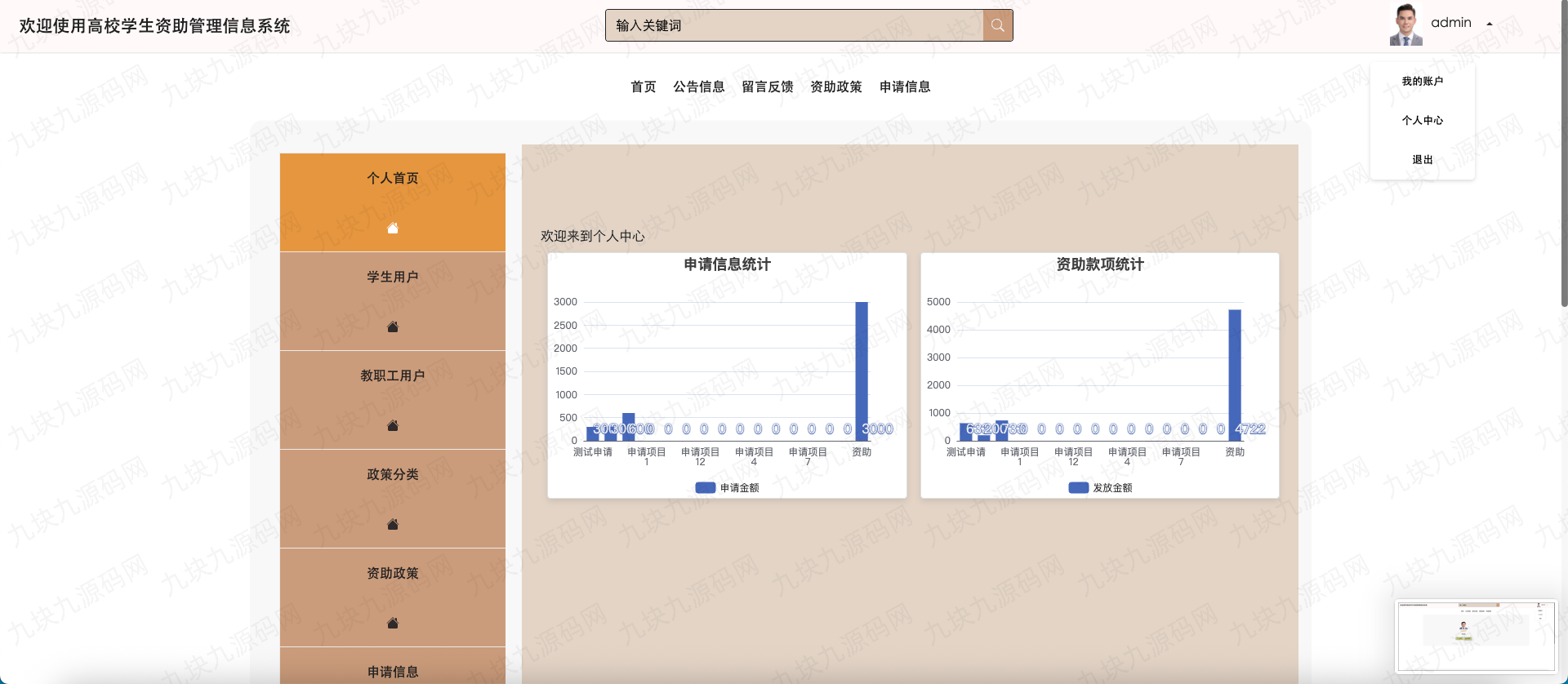This screenshot has height=684, width=1568.
Task: Click the house icon under 学生用户
Action: [x=393, y=326]
